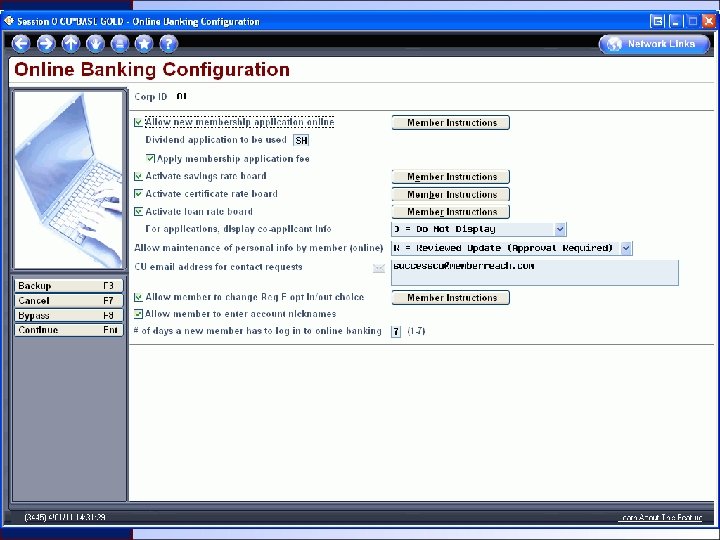The image size is (720, 540).
Task: Toggle Allow member to enter account nicknames
Action: coord(138,314)
